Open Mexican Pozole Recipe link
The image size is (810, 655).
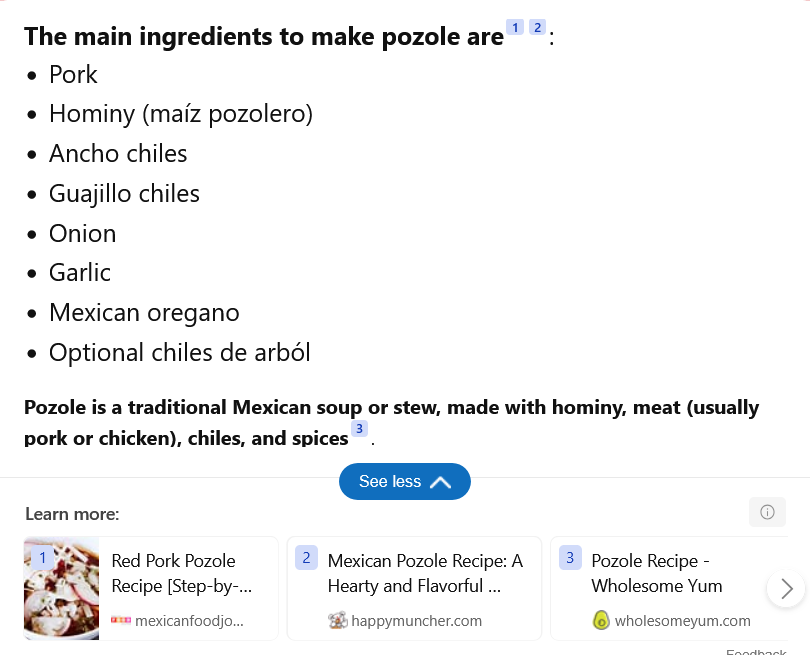coord(425,573)
